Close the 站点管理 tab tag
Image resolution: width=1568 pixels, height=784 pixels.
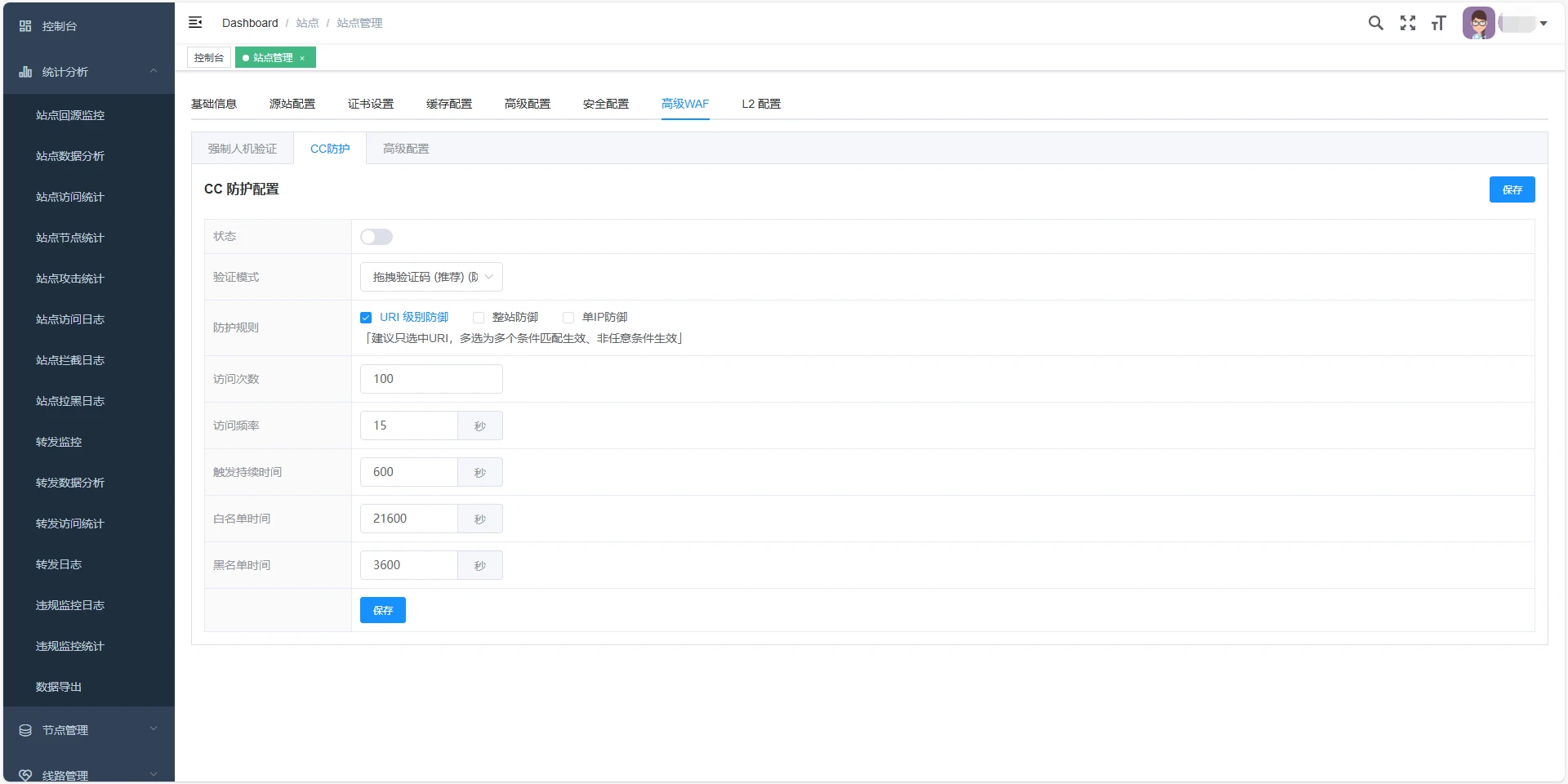pos(302,58)
